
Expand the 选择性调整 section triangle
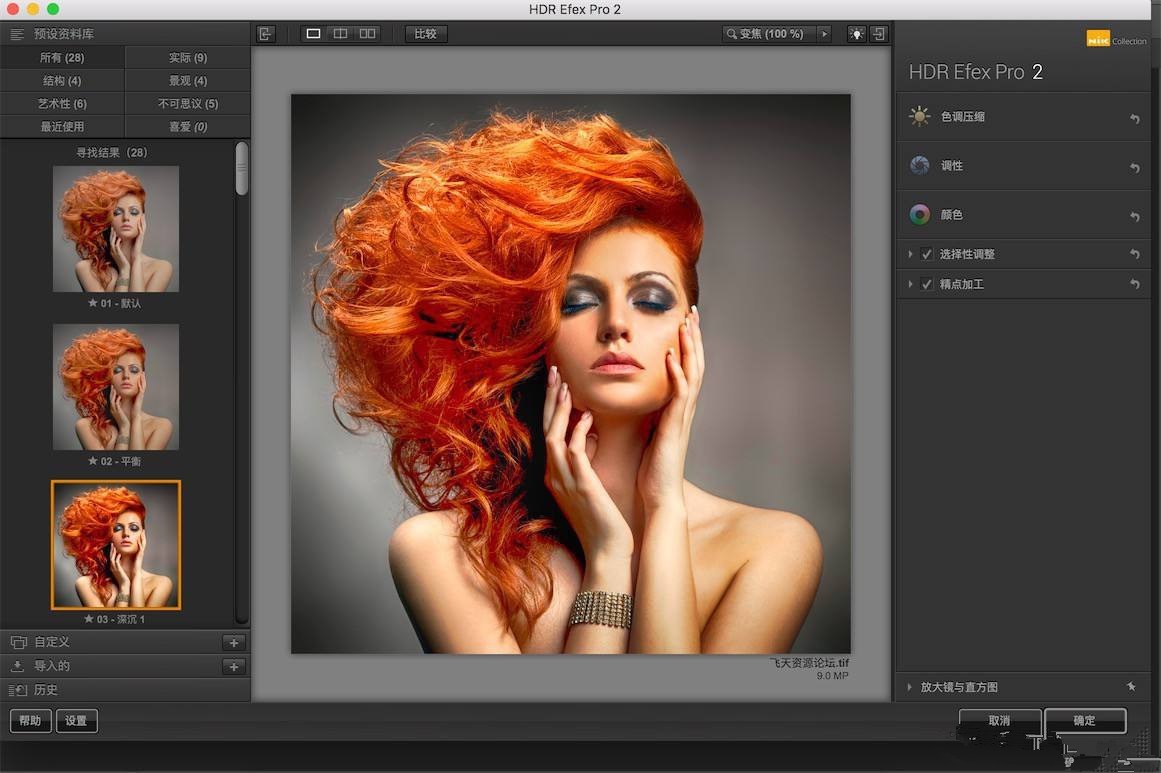(910, 255)
